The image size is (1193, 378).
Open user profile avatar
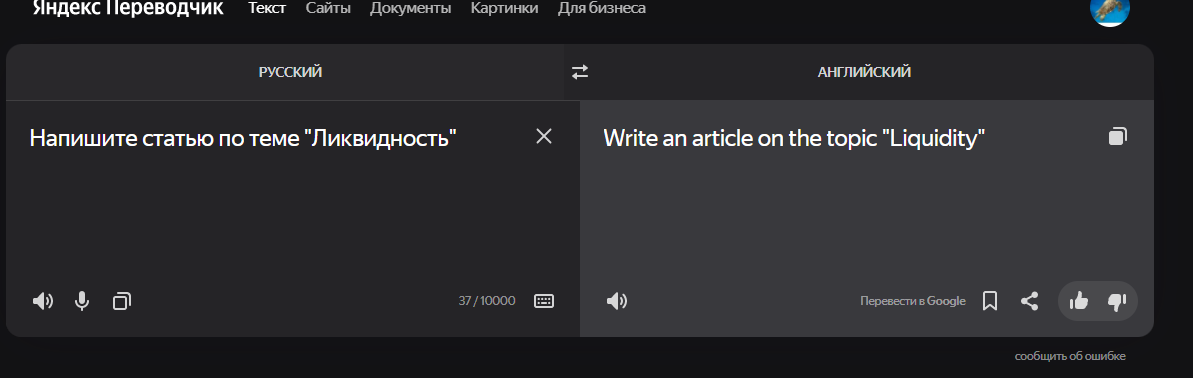[x=1110, y=9]
